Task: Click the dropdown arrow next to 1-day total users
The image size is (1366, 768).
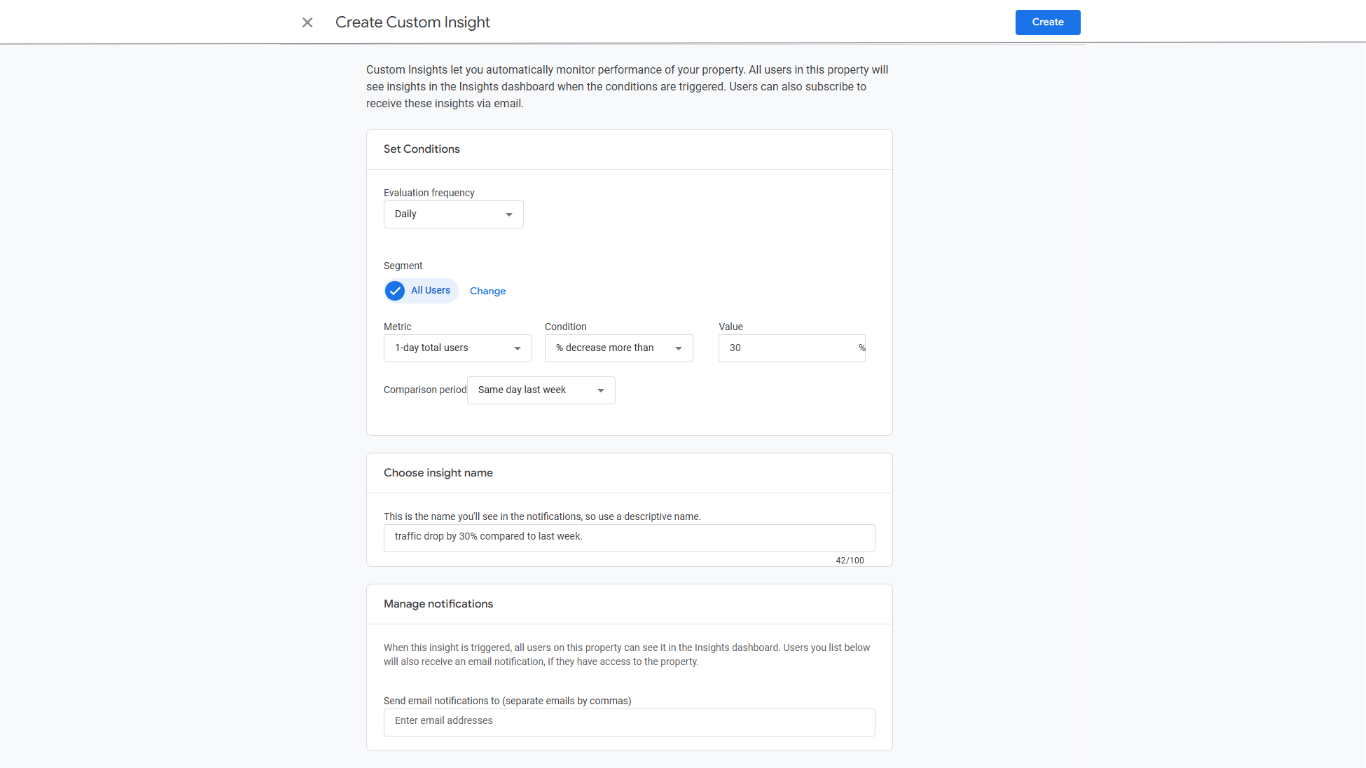Action: 519,348
